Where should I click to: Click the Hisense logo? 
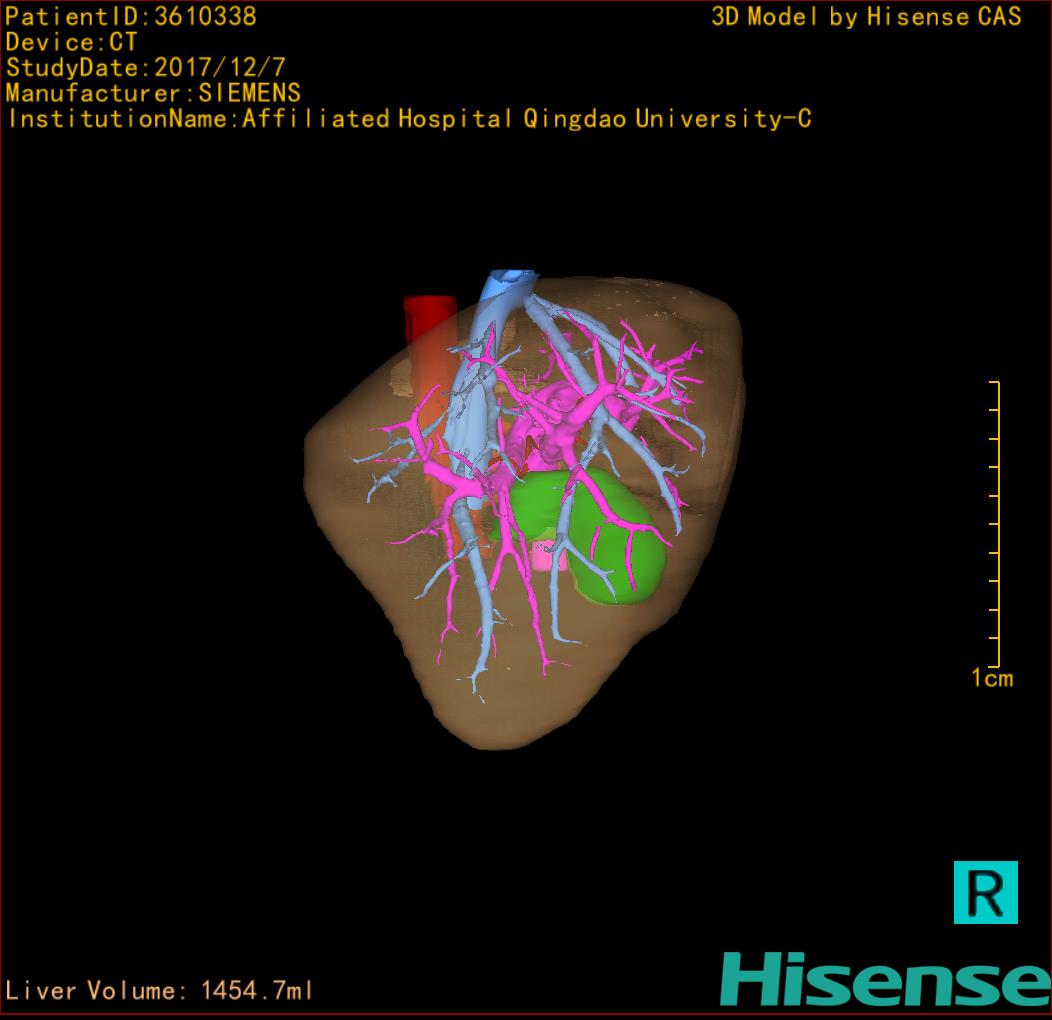pyautogui.click(x=884, y=978)
